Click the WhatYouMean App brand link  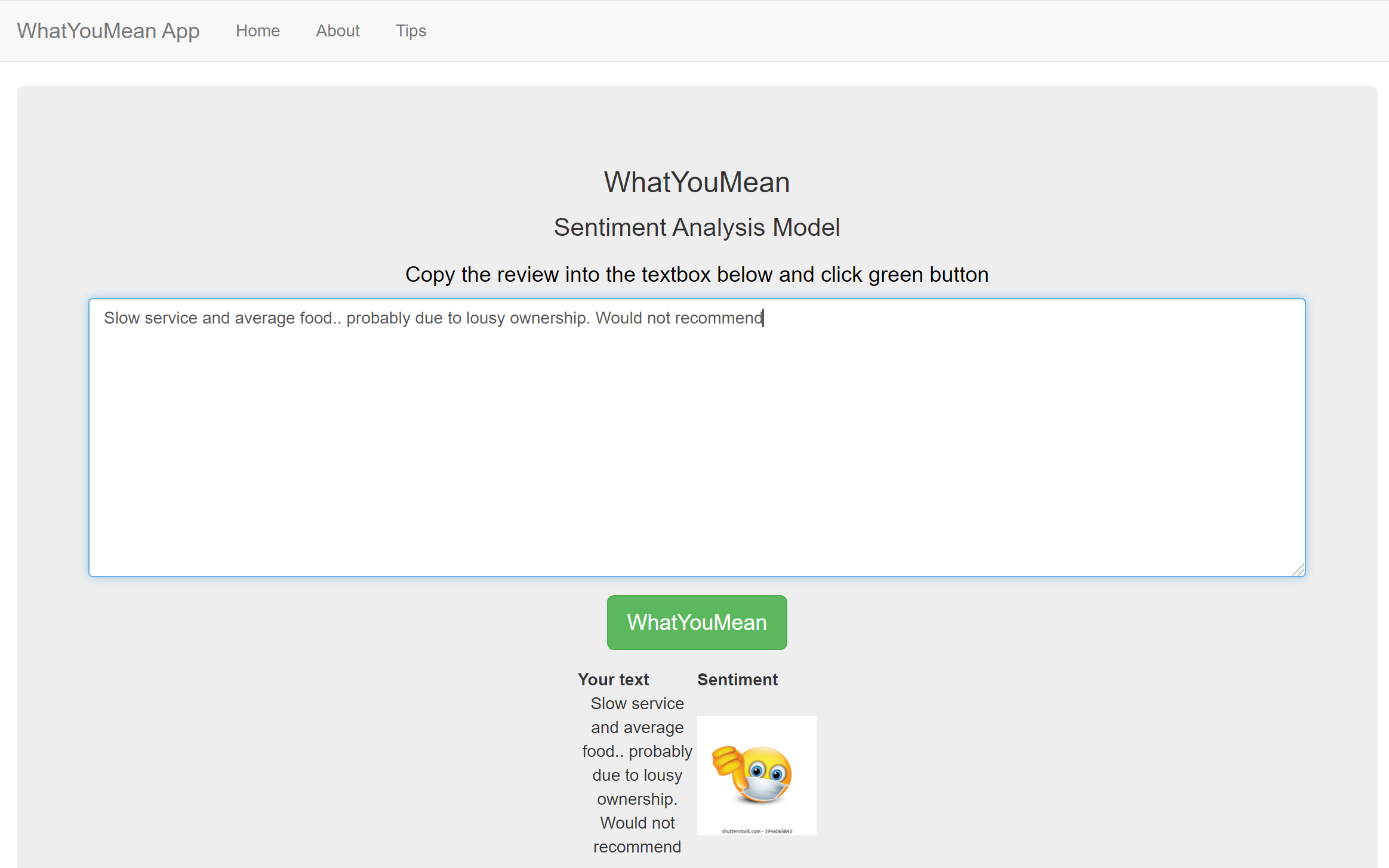point(108,30)
